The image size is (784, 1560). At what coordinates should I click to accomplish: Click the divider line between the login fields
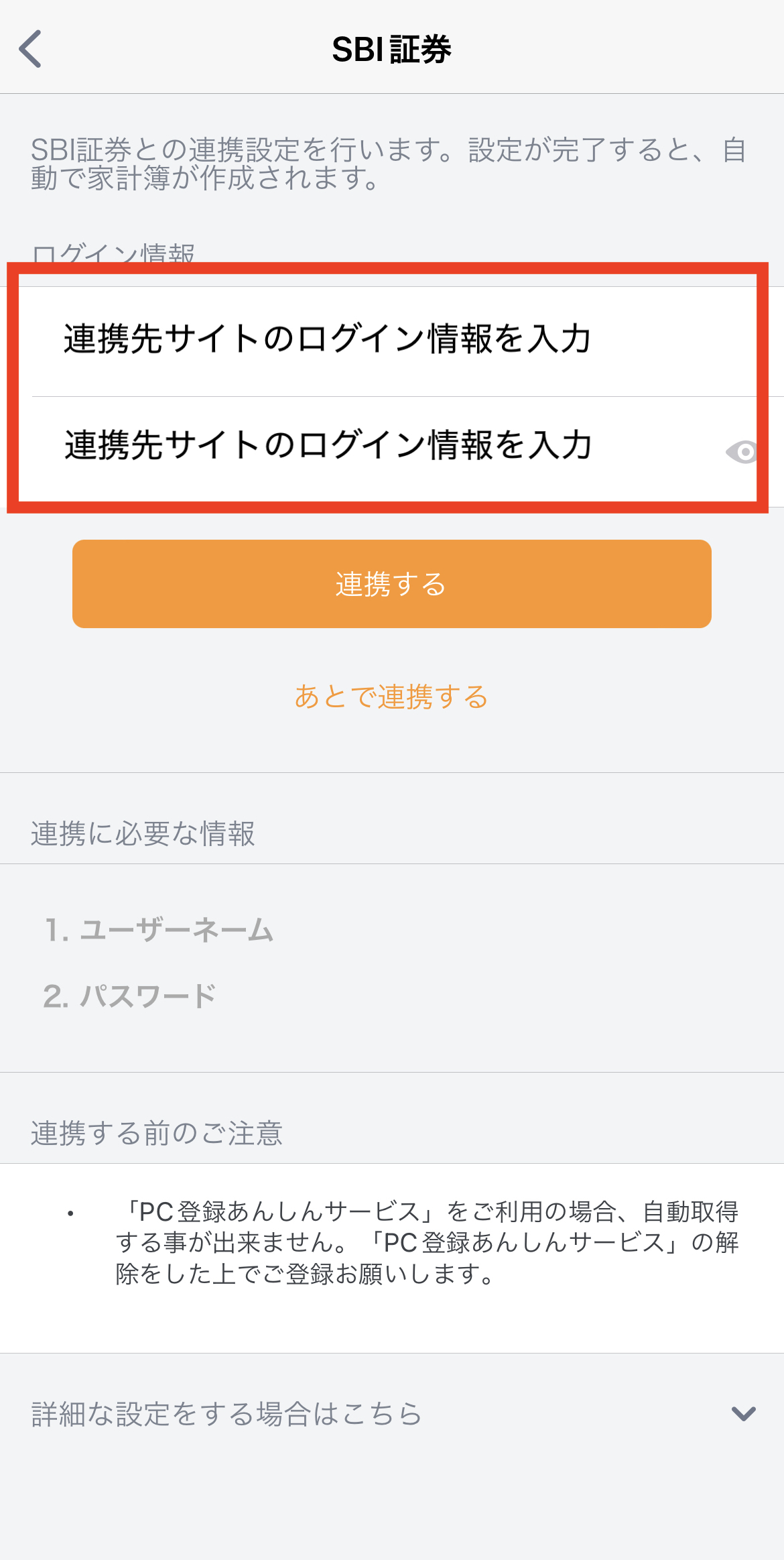(395, 396)
